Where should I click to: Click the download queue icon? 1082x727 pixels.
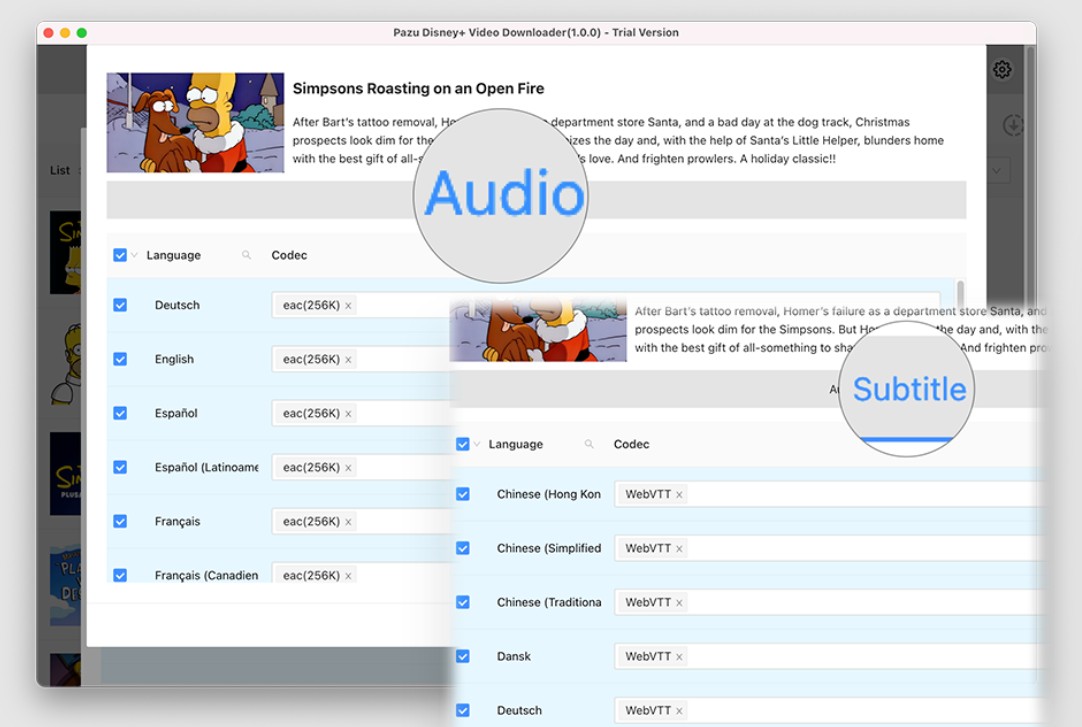pyautogui.click(x=1012, y=125)
